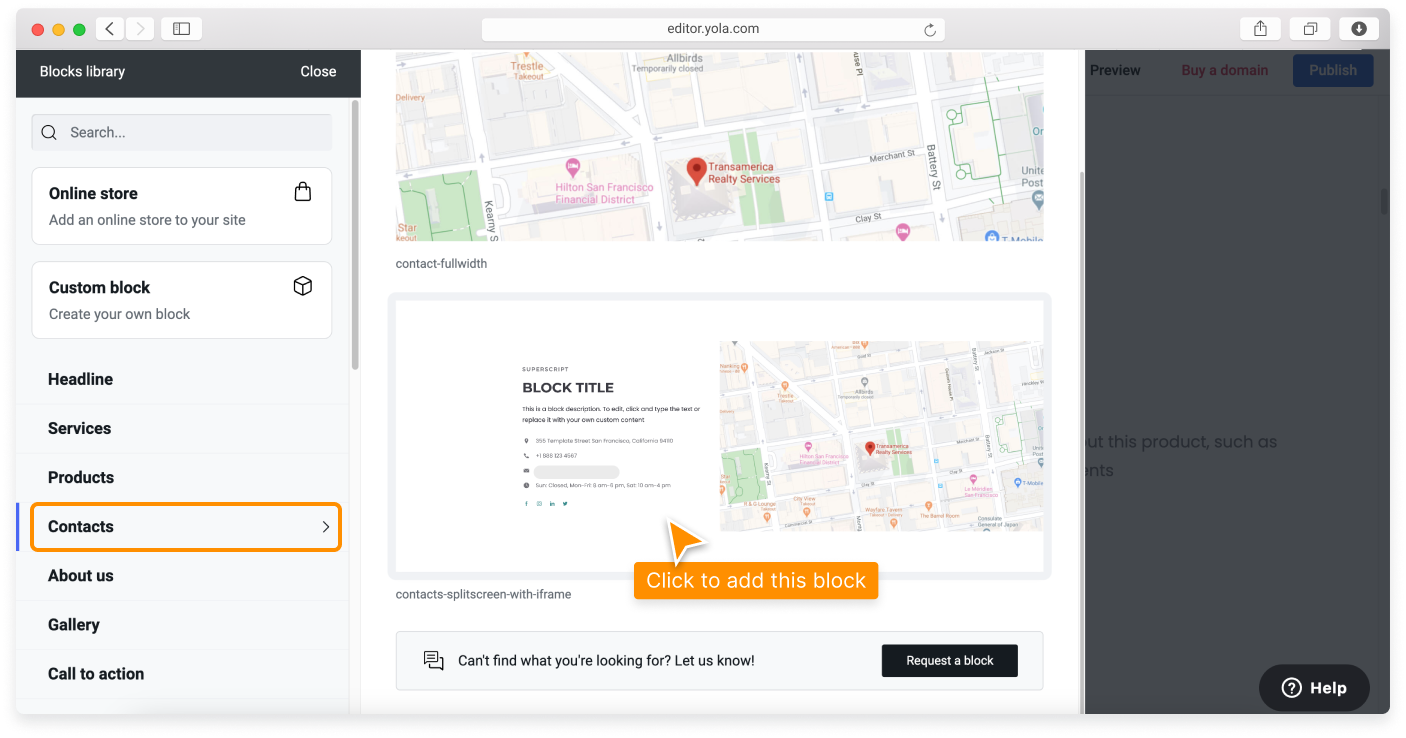This screenshot has height=738, width=1406.
Task: Open the Safari downloads icon
Action: coord(1358,29)
